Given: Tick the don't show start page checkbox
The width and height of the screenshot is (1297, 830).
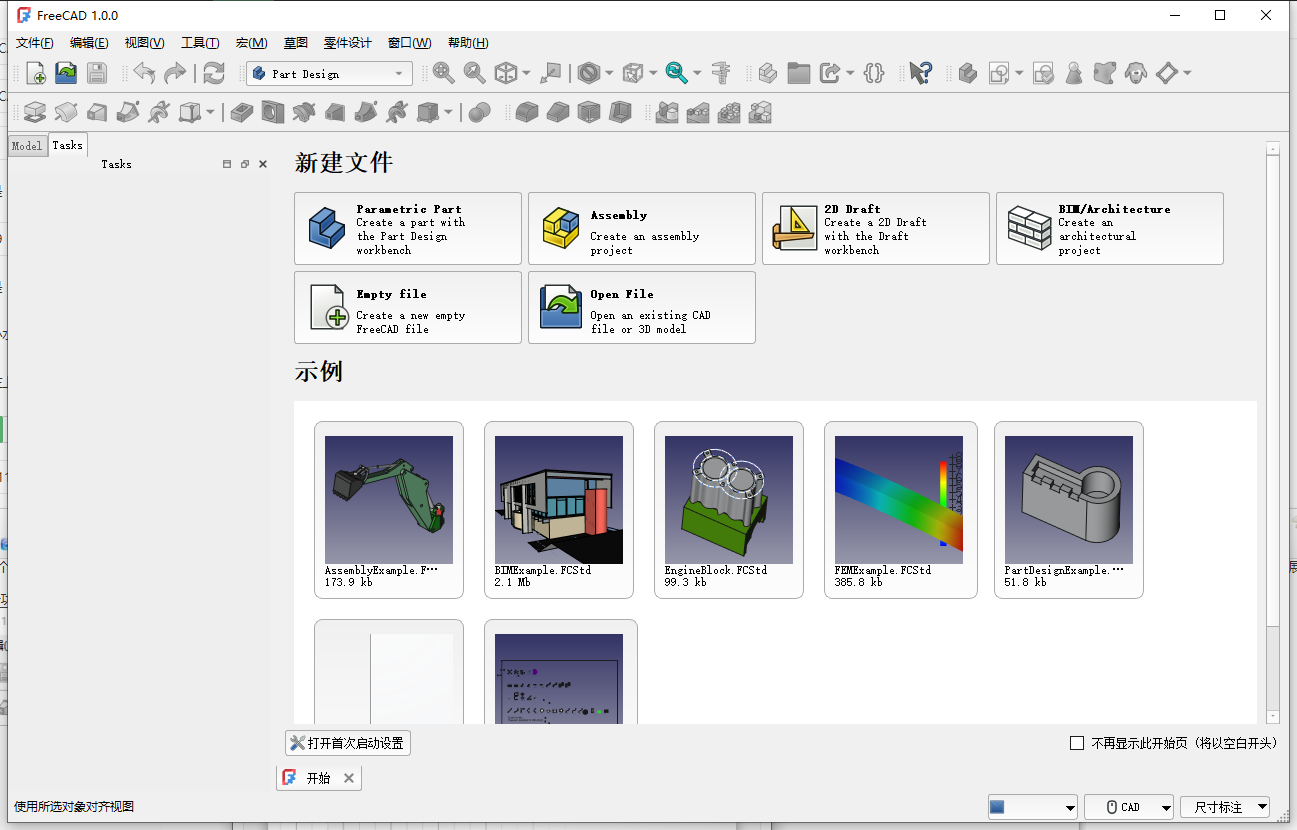Looking at the screenshot, I should 1077,743.
